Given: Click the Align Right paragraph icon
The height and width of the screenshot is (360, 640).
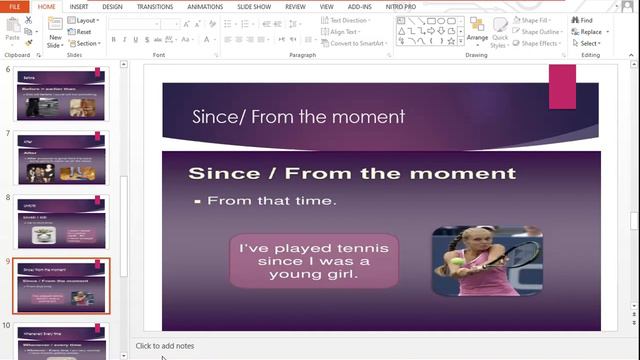Looking at the screenshot, I should [x=250, y=40].
